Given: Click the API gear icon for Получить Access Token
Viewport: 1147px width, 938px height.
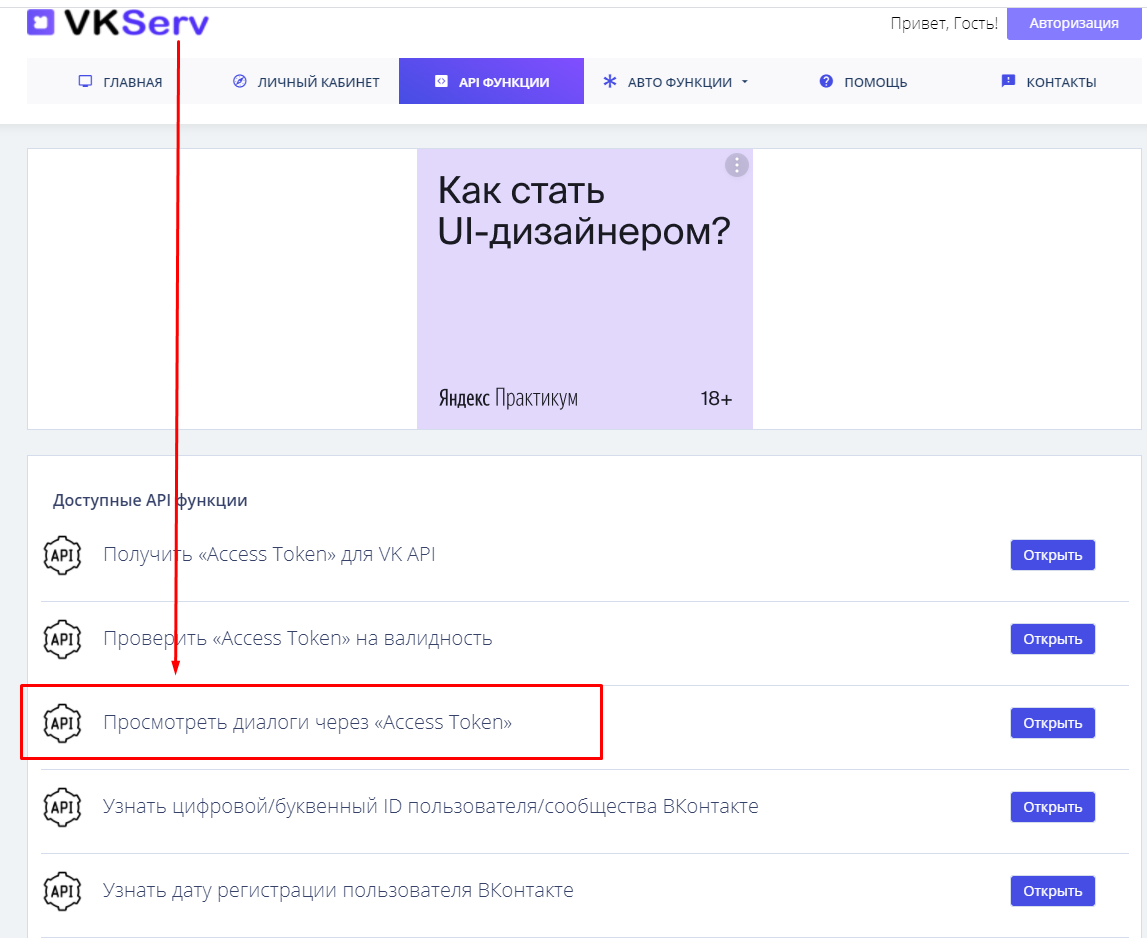Looking at the screenshot, I should click(x=62, y=555).
